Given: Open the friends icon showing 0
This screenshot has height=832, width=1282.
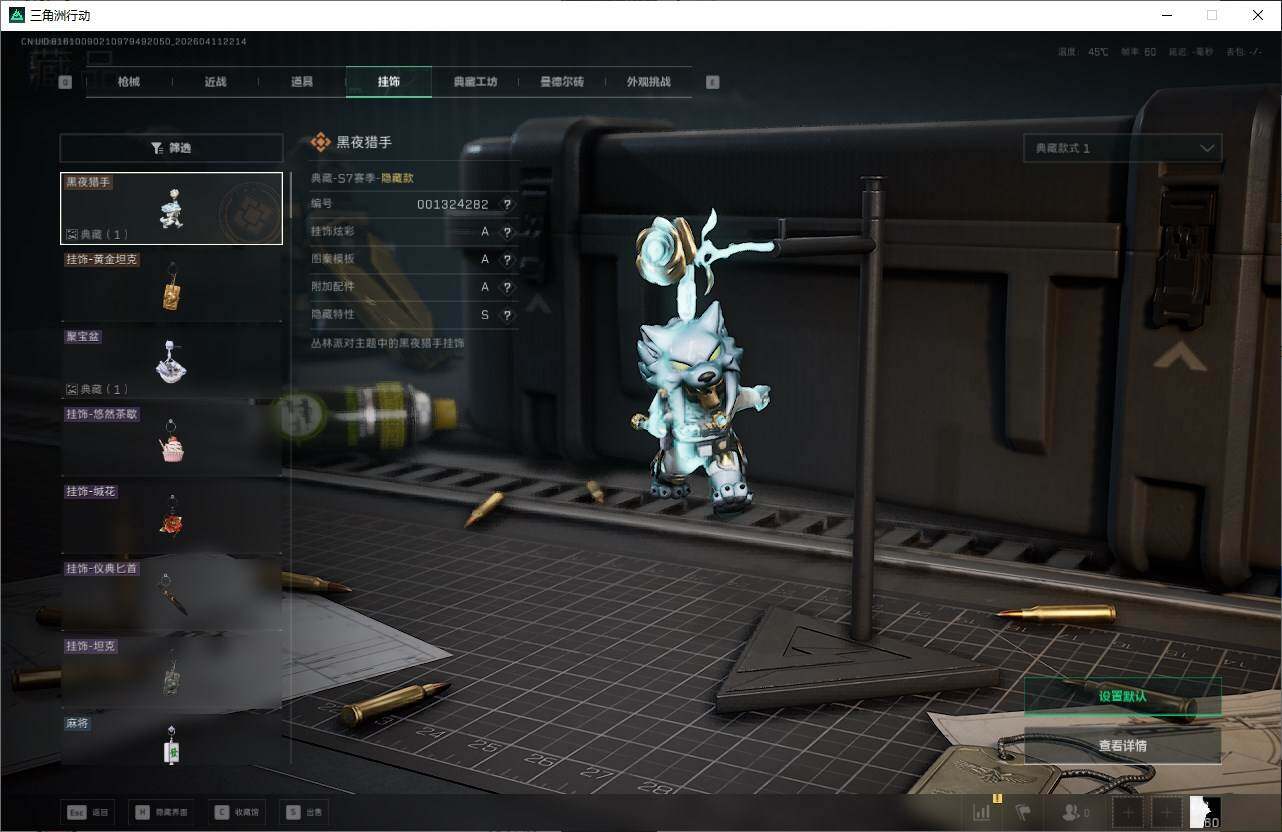Looking at the screenshot, I should 1076,813.
